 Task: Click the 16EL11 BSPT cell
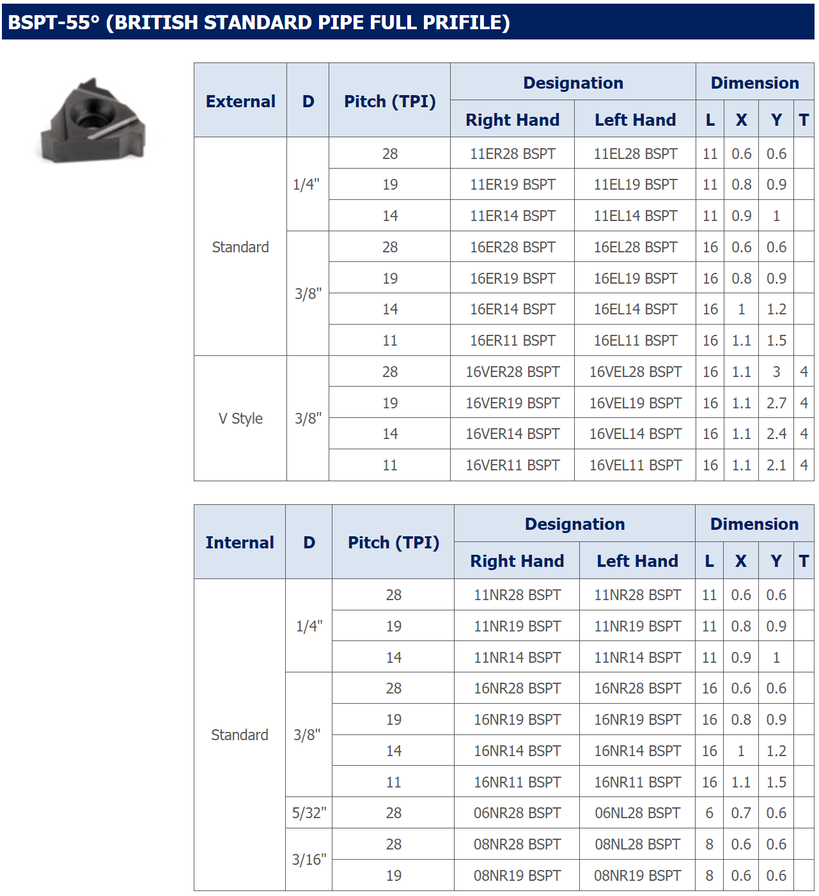[x=635, y=341]
